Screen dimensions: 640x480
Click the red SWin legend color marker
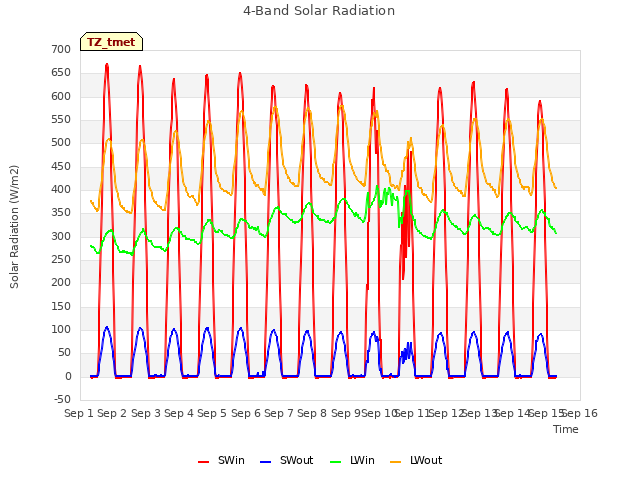203,462
